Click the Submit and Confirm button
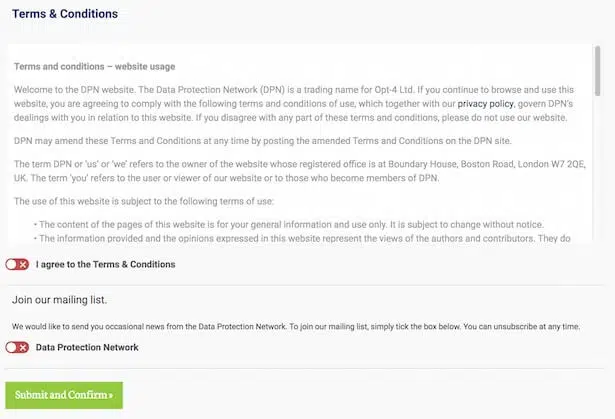The height and width of the screenshot is (419, 615). point(64,395)
